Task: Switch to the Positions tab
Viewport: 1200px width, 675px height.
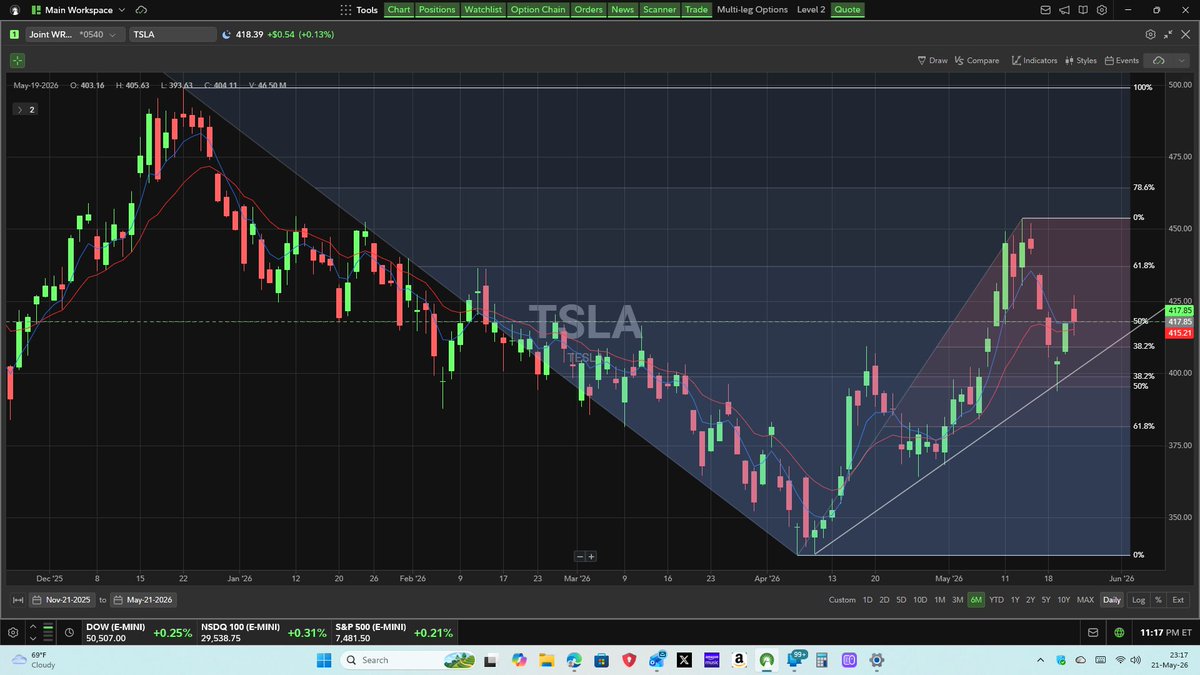Action: (436, 10)
